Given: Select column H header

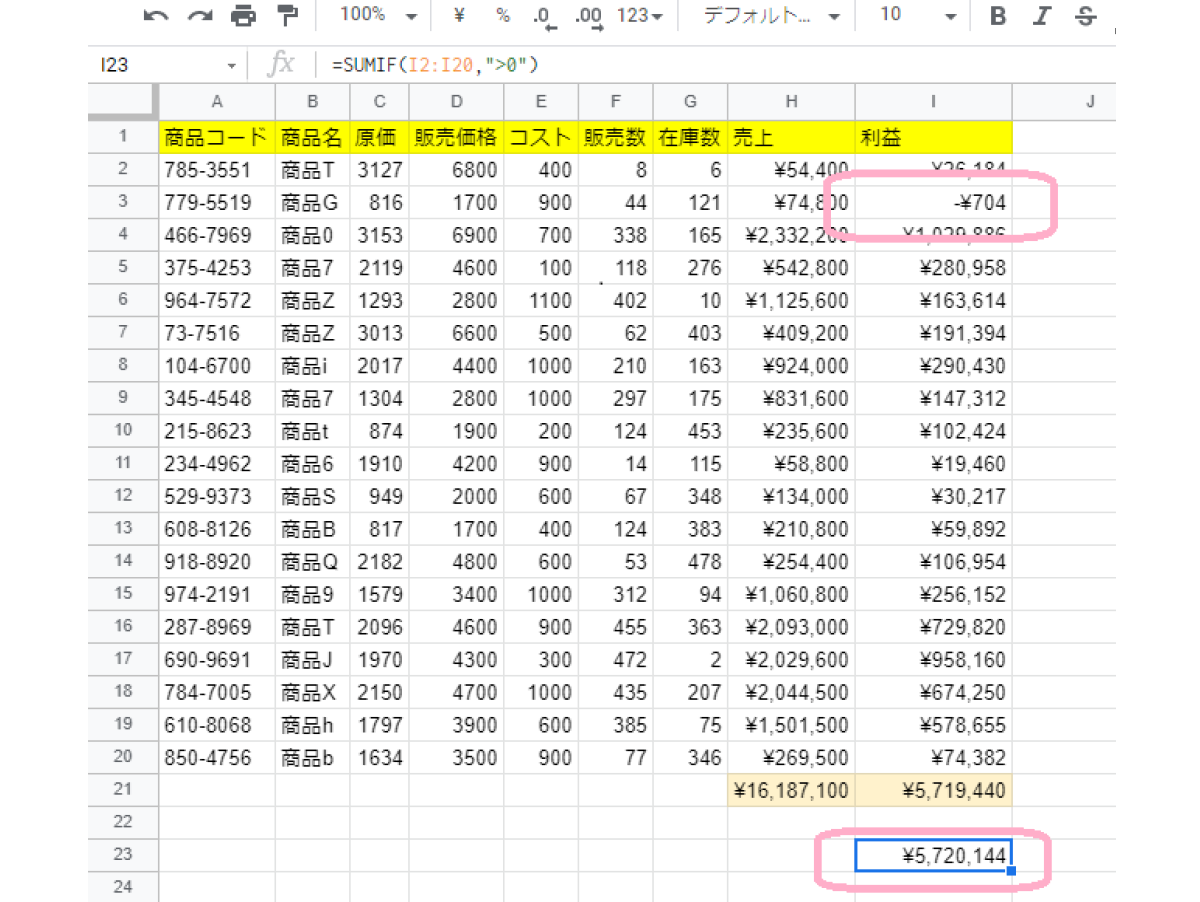Looking at the screenshot, I should 791,101.
